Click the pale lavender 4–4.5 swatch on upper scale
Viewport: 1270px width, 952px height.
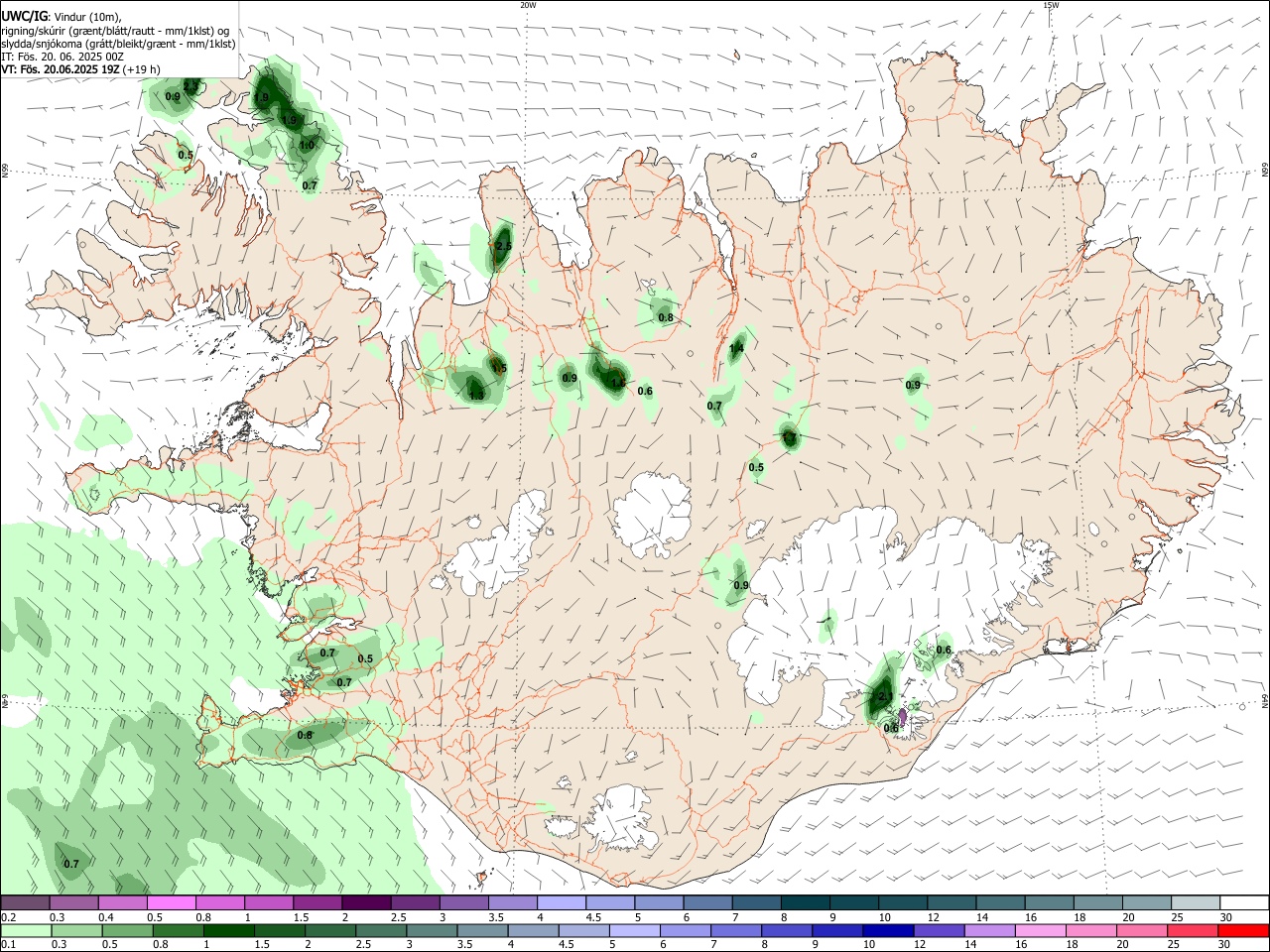pyautogui.click(x=562, y=902)
